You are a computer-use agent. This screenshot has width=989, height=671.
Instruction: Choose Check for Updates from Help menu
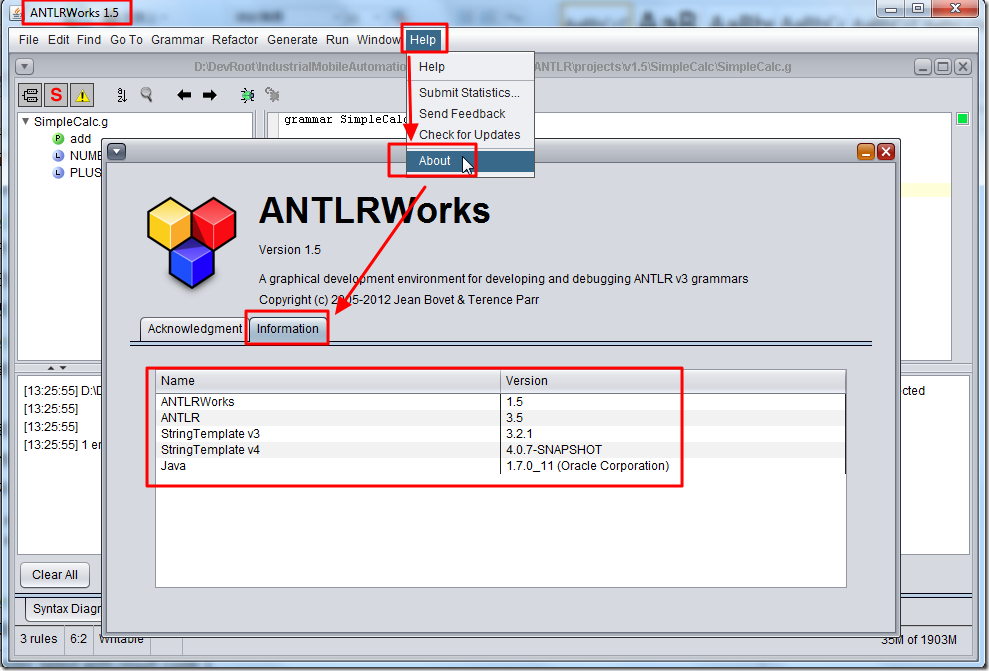click(471, 135)
